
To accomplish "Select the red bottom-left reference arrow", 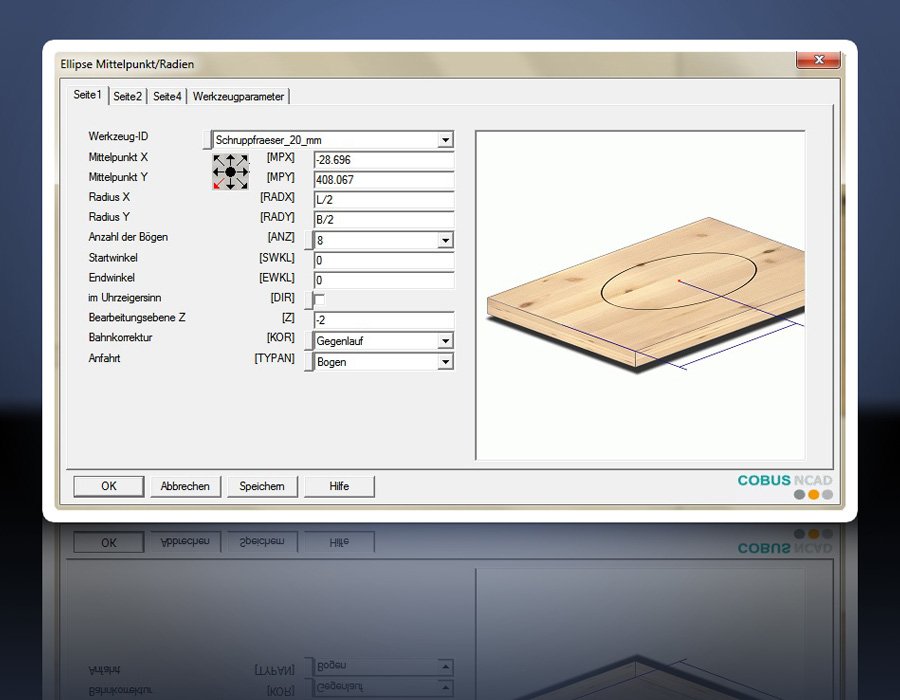I will 217,185.
